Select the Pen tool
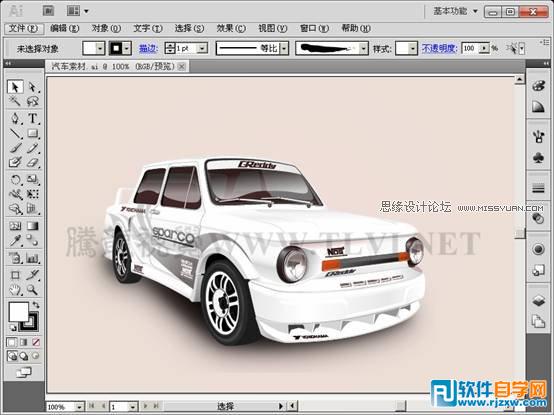Viewport: 554px width, 415px height. tap(15, 118)
